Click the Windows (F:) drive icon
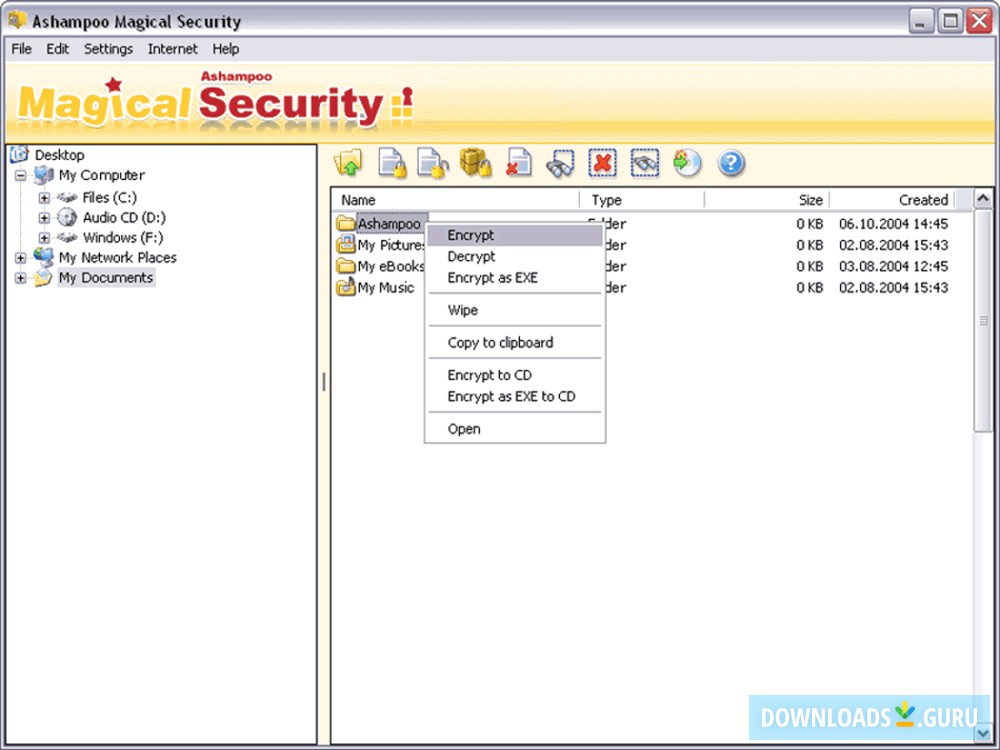The height and width of the screenshot is (750, 1000). click(x=67, y=237)
